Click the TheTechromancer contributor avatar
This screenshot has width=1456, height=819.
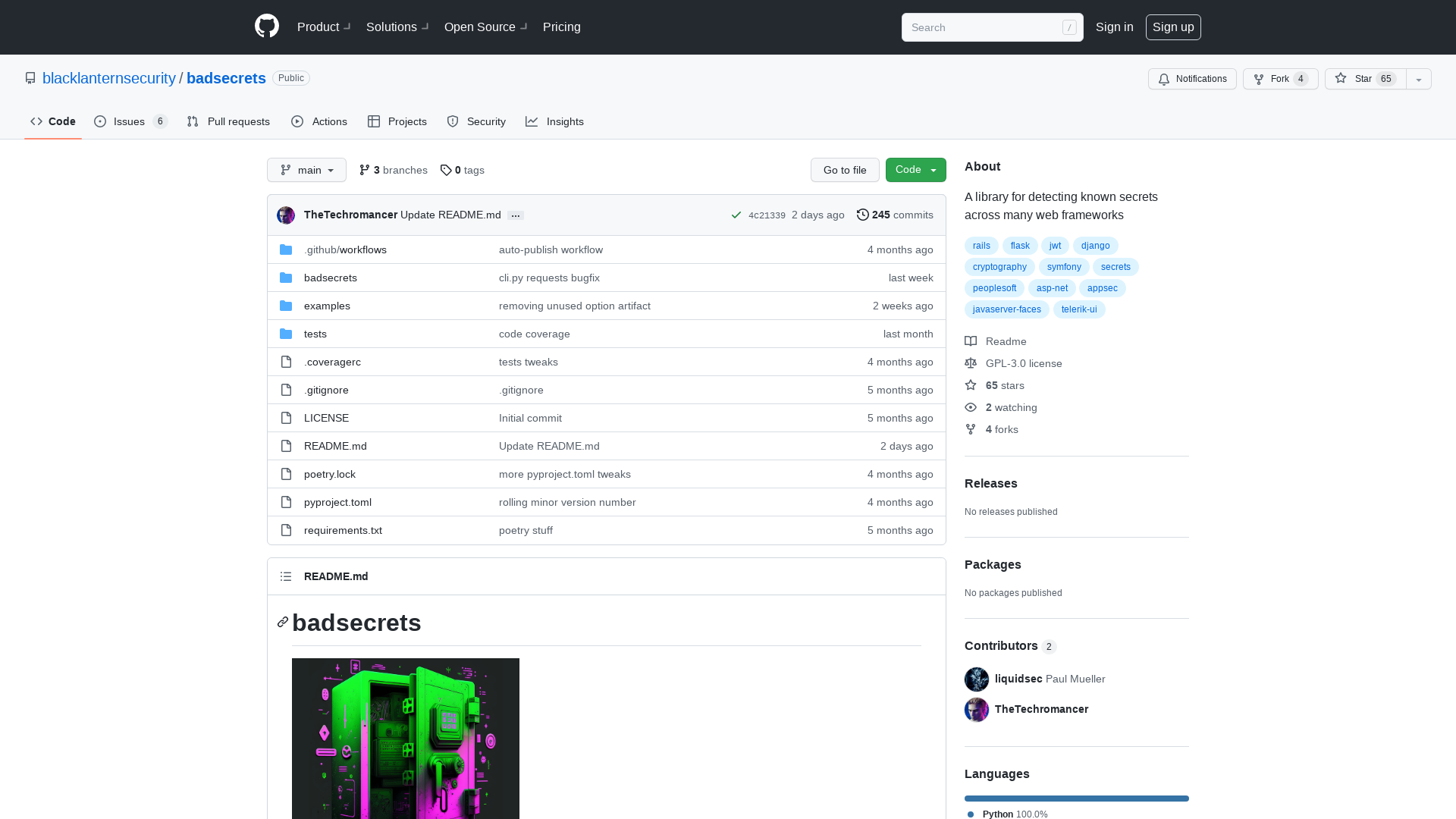click(977, 709)
